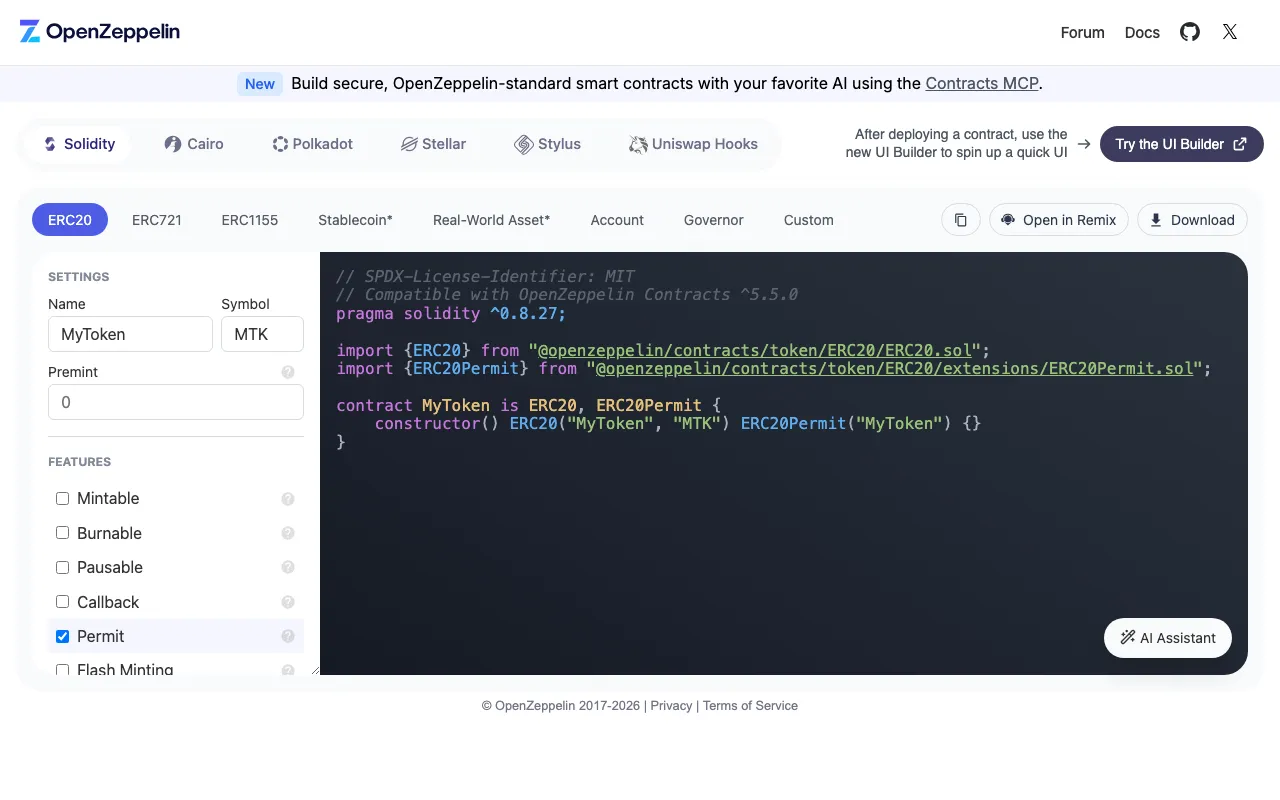Click help icon next to Flash Minting
1280x800 pixels.
[288, 670]
